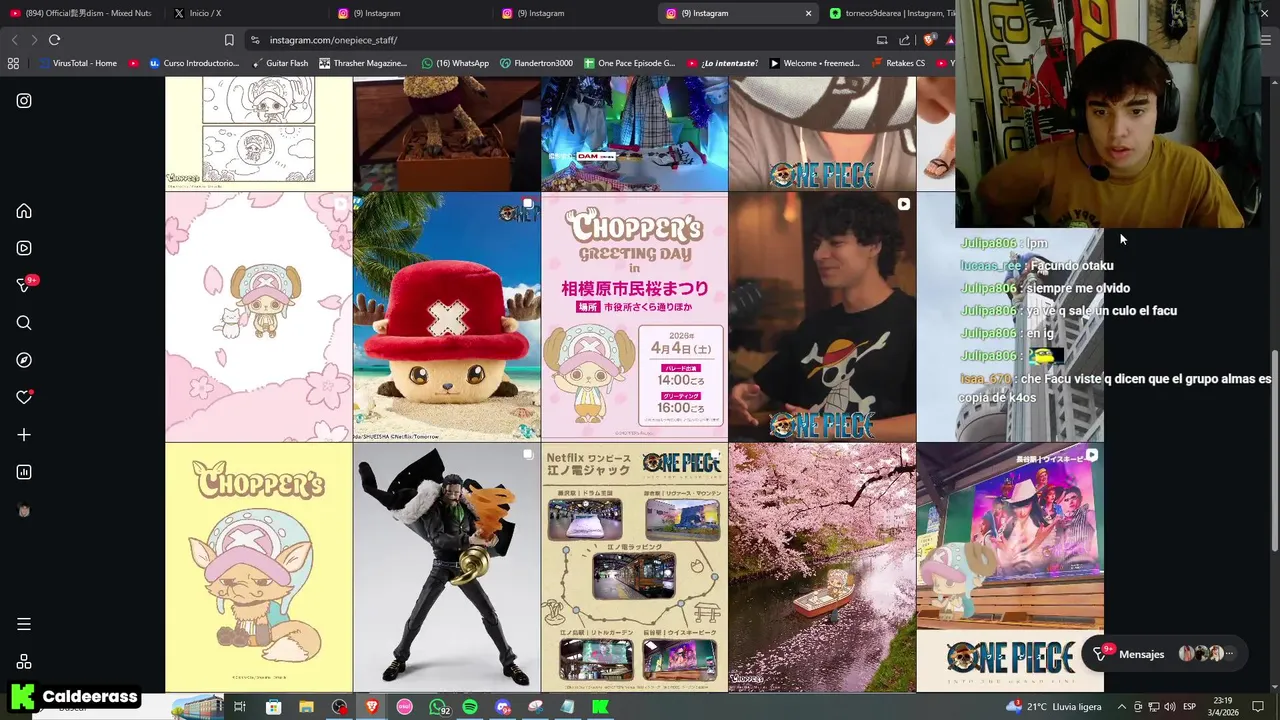Image resolution: width=1280 pixels, height=720 pixels.
Task: Open Crocodile action figure post
Action: tap(446, 568)
